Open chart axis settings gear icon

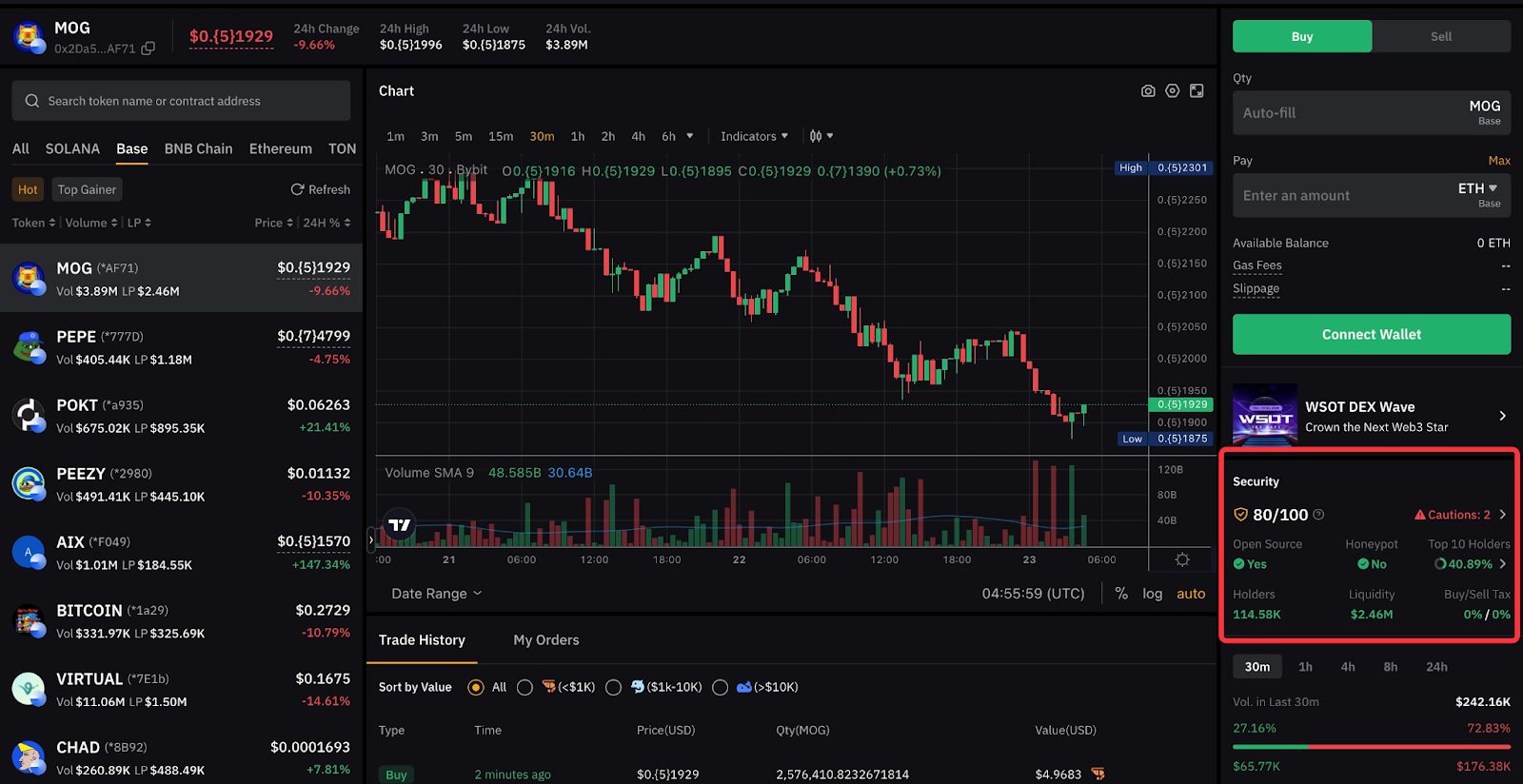(x=1182, y=559)
